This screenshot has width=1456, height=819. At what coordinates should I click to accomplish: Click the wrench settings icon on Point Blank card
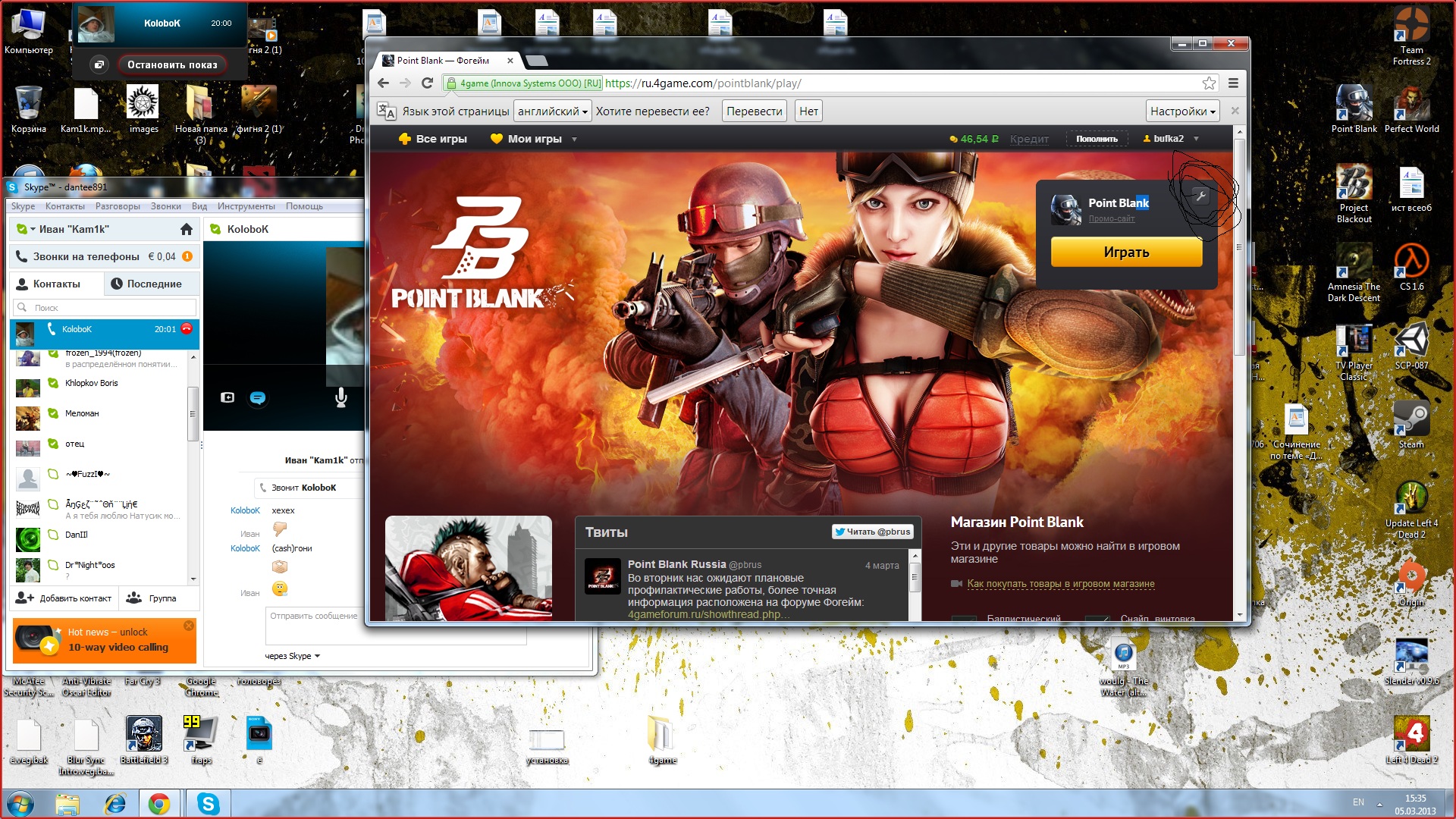(x=1200, y=196)
